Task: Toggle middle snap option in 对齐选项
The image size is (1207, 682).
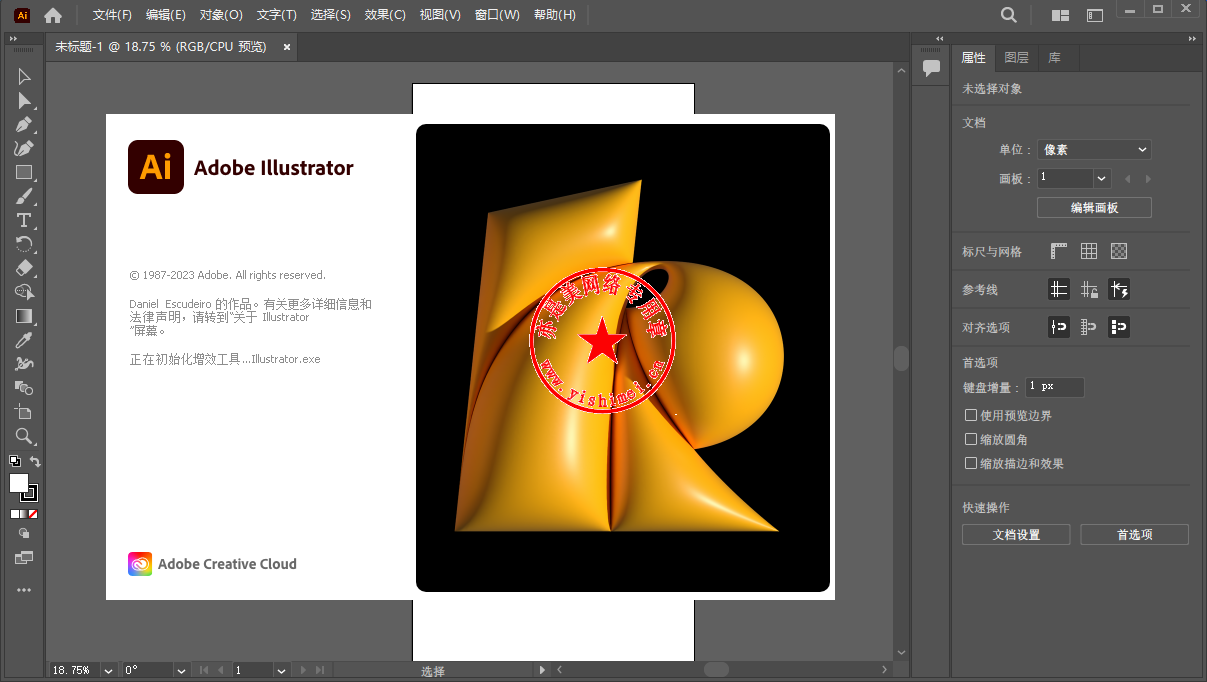Action: pyautogui.click(x=1089, y=327)
